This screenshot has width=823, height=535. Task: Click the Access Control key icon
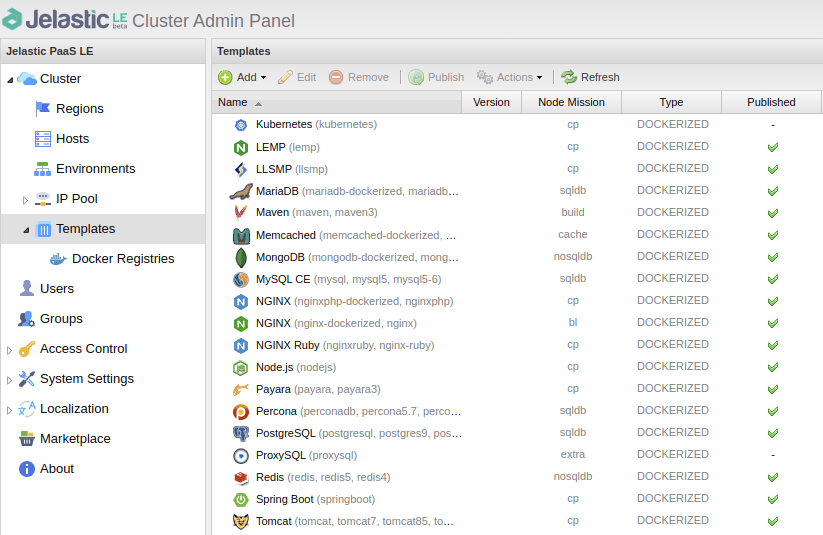pos(26,349)
